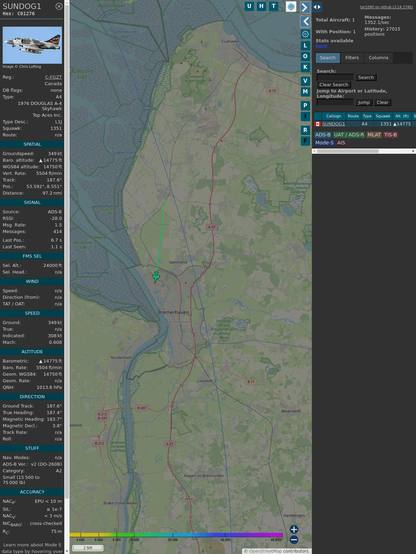Open the C-FGZT registration link
This screenshot has width=416, height=554.
click(x=53, y=77)
